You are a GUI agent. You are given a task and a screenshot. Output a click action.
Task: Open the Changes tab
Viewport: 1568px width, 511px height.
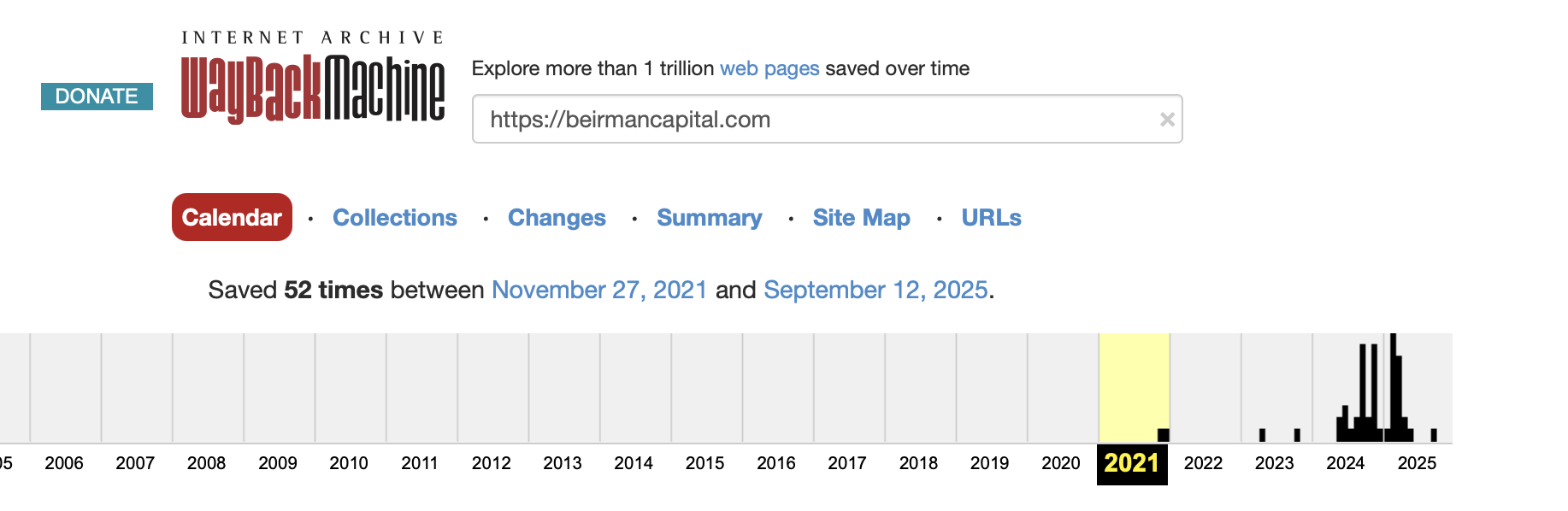(x=557, y=218)
